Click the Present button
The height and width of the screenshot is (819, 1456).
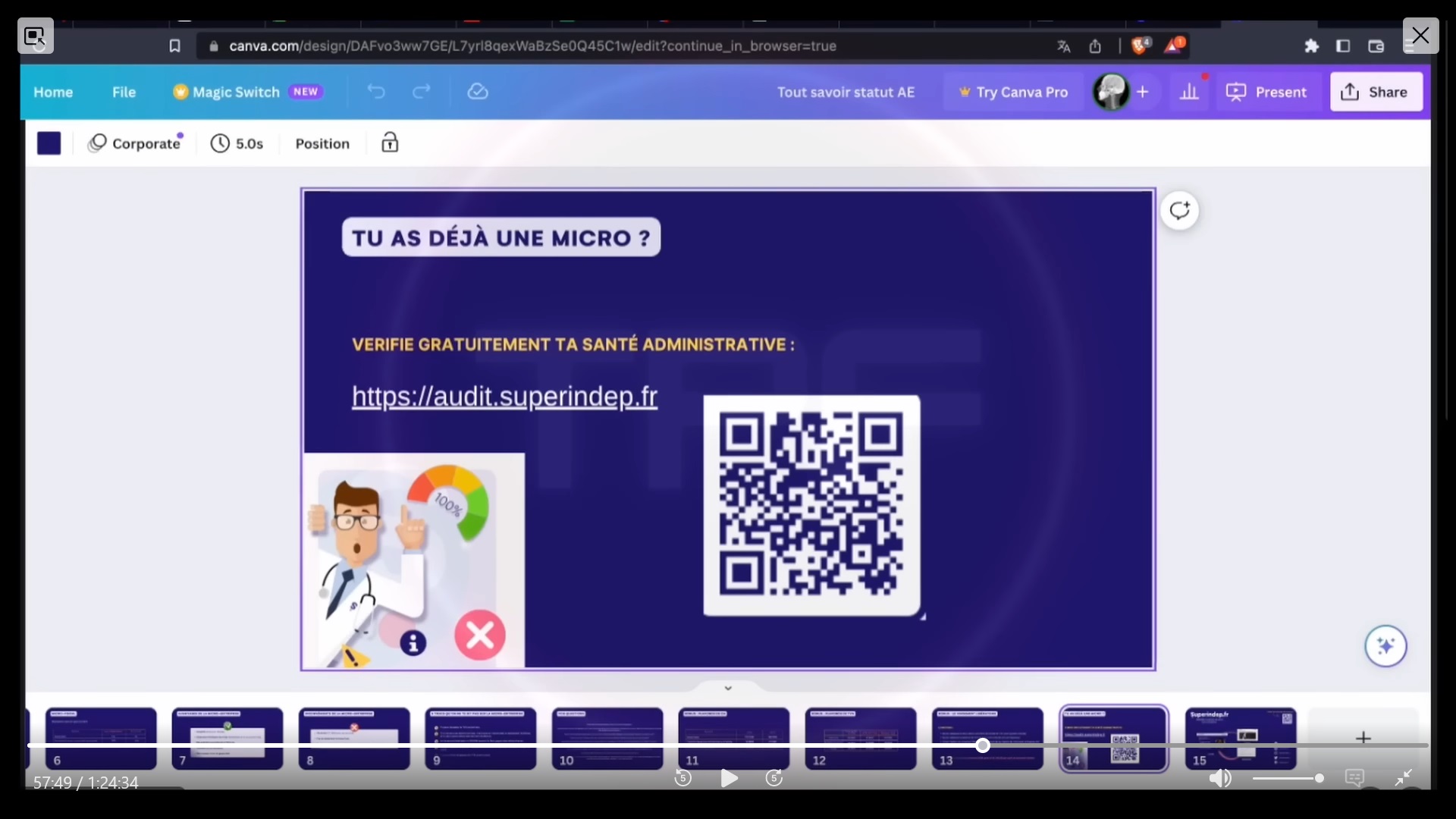pyautogui.click(x=1266, y=92)
